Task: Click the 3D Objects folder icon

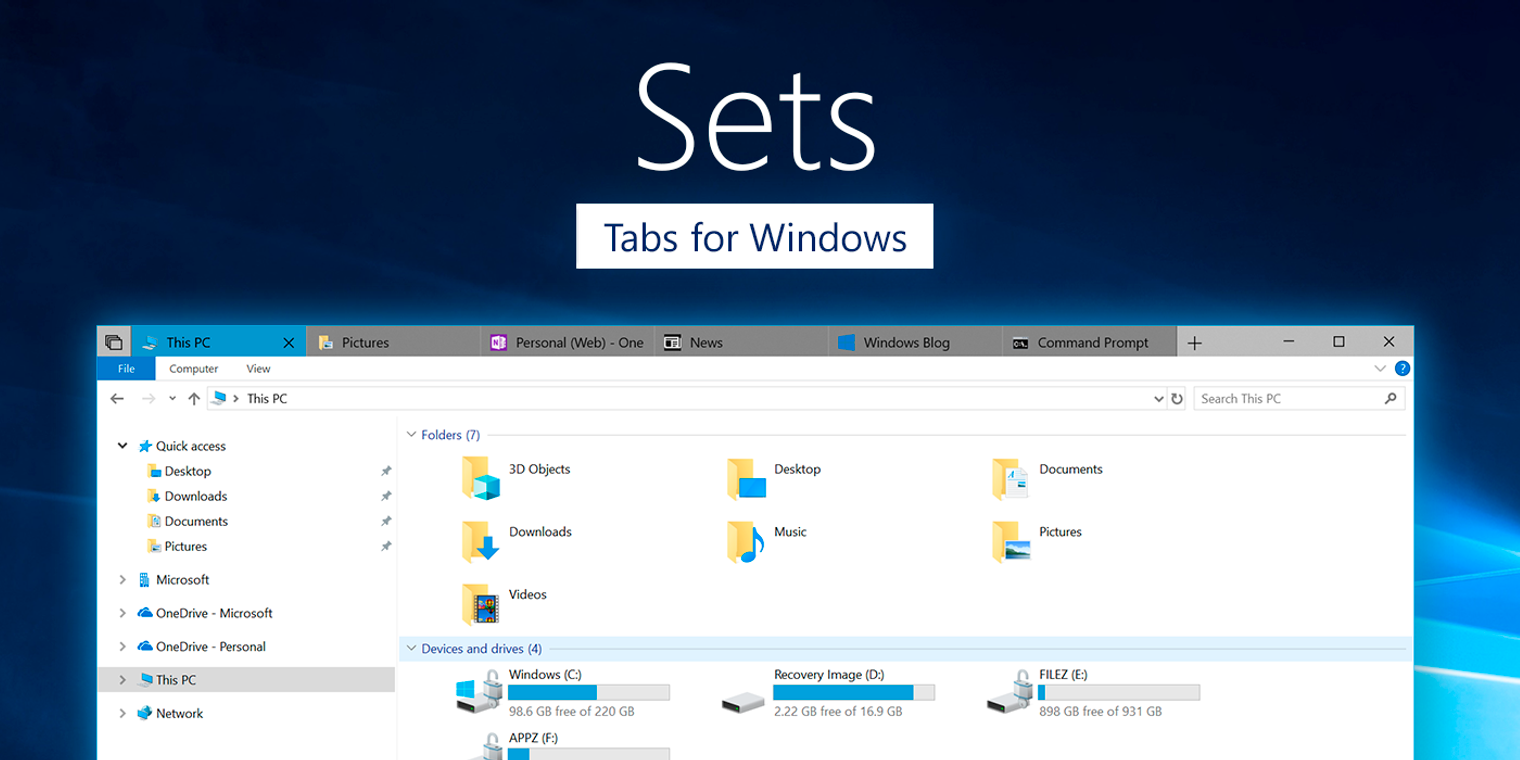Action: click(481, 478)
